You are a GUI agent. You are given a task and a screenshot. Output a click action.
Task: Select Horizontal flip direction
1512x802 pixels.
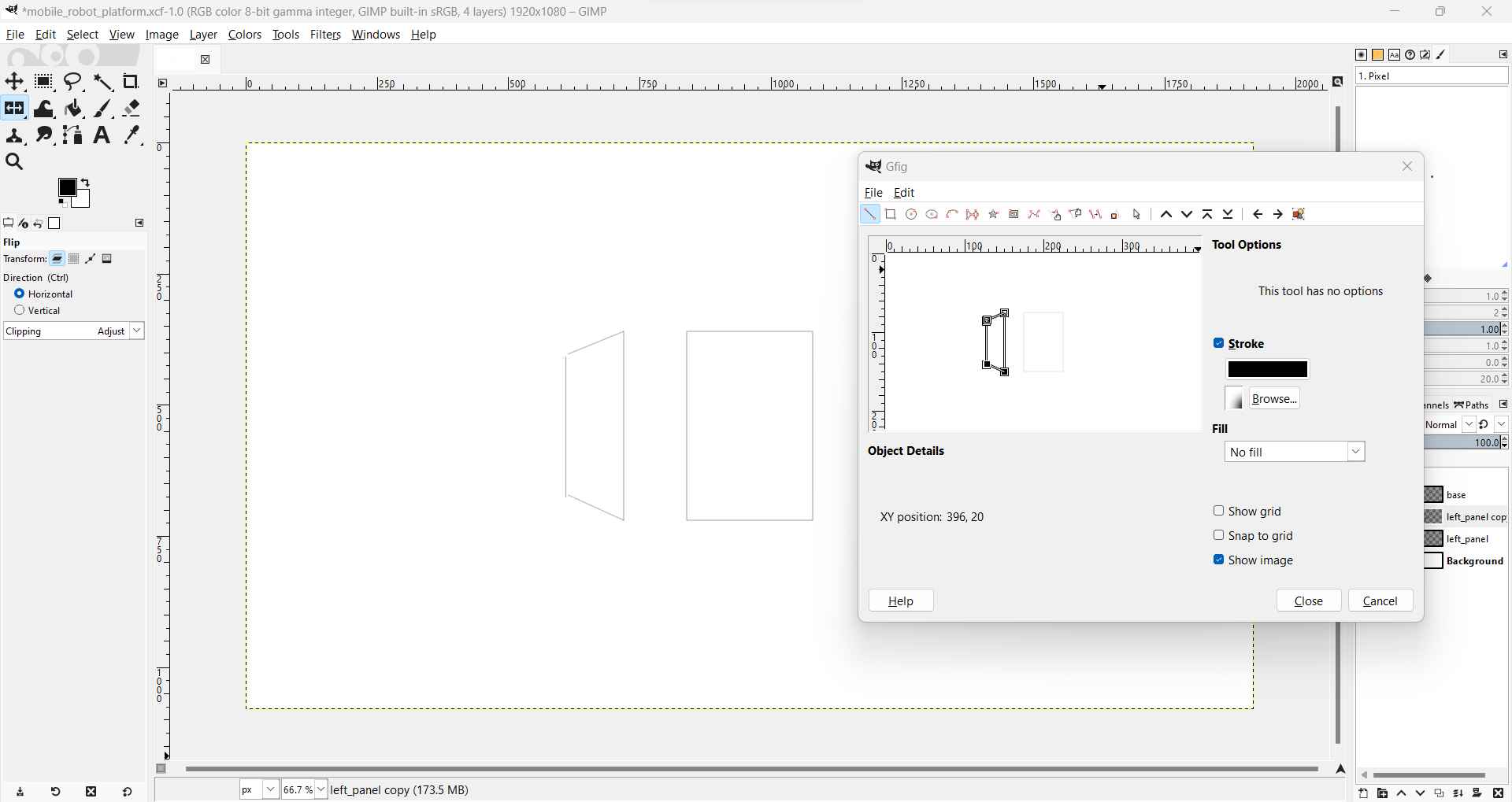[20, 294]
